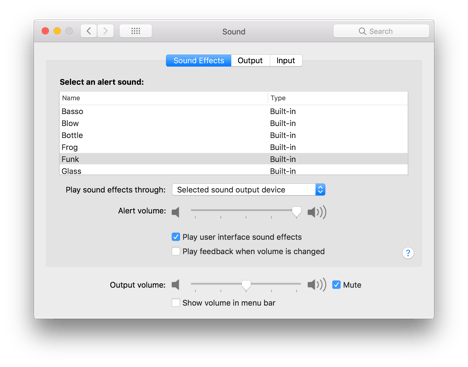Image resolution: width=468 pixels, height=367 pixels.
Task: Minimize the Sound window with the yellow button
Action: click(57, 31)
